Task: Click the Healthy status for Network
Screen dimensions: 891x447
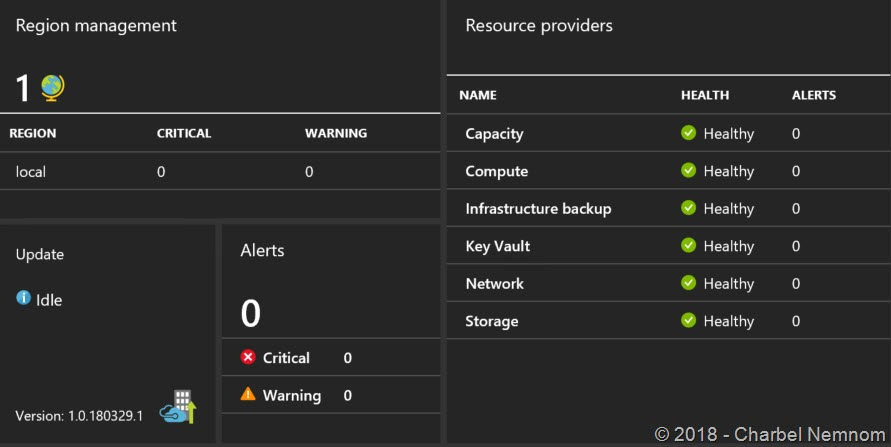Action: click(x=728, y=284)
